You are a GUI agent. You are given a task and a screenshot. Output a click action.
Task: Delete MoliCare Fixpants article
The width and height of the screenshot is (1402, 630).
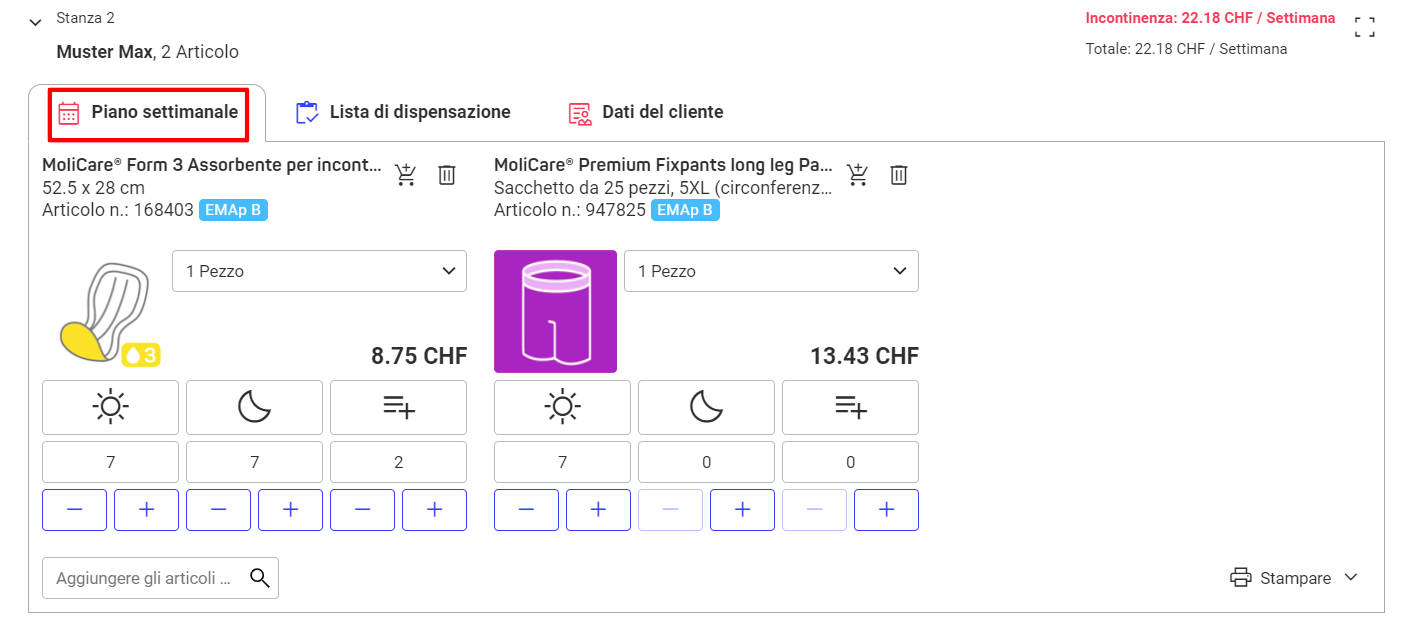[899, 175]
